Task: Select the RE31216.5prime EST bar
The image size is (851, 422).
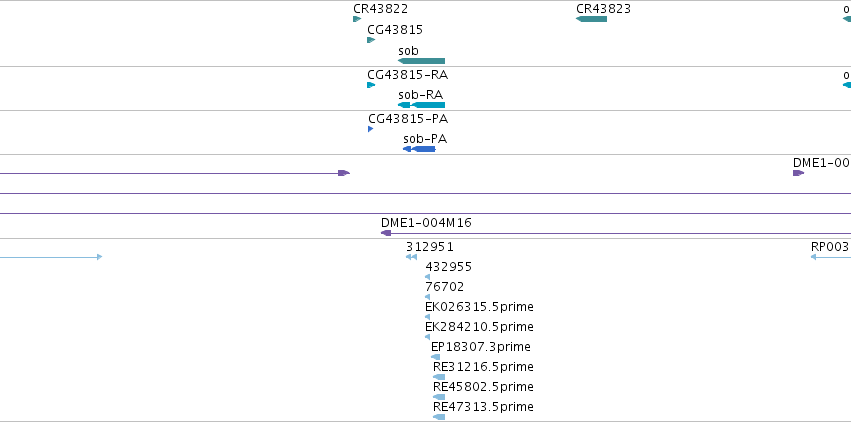Action: pos(439,377)
